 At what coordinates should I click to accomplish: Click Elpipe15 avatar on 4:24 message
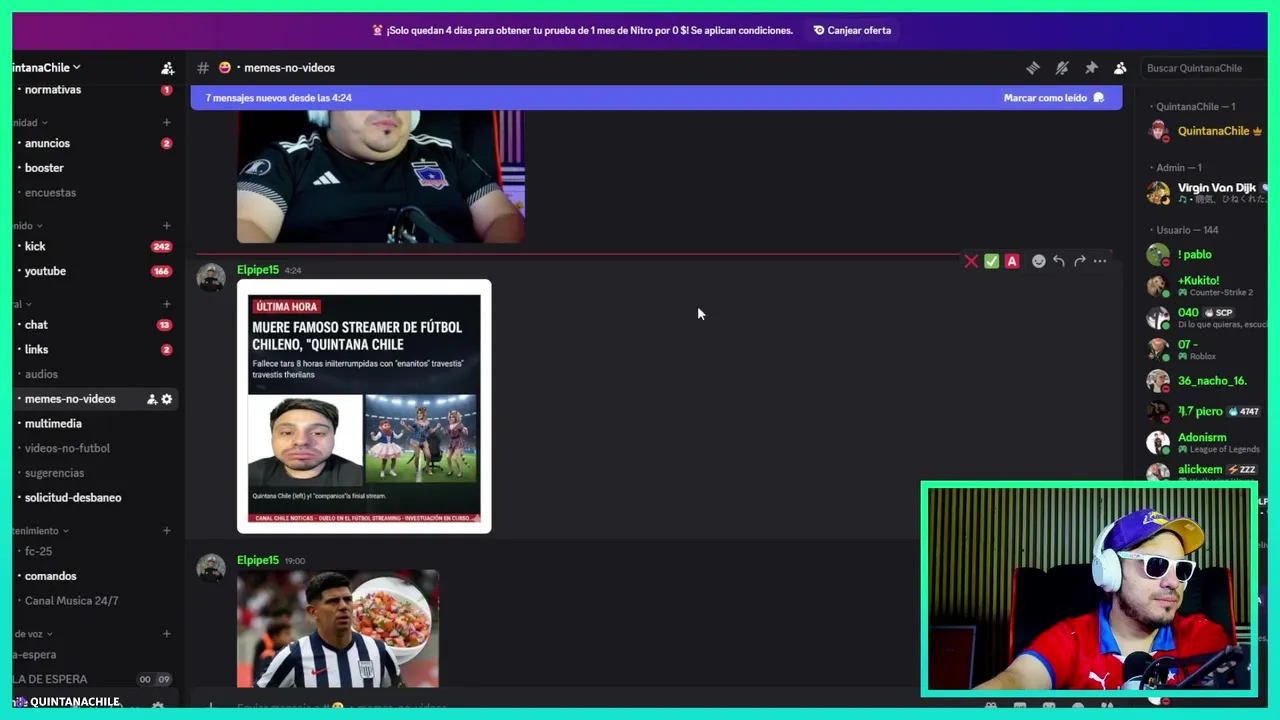(x=211, y=278)
